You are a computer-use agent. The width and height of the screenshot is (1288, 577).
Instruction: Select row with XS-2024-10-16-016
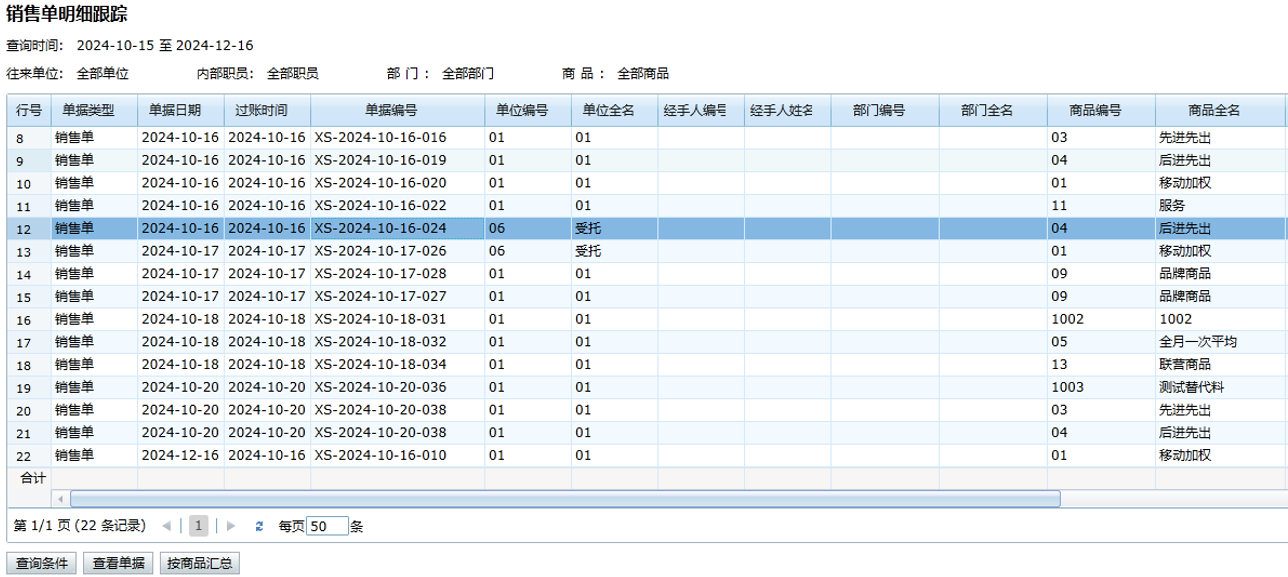tap(380, 138)
